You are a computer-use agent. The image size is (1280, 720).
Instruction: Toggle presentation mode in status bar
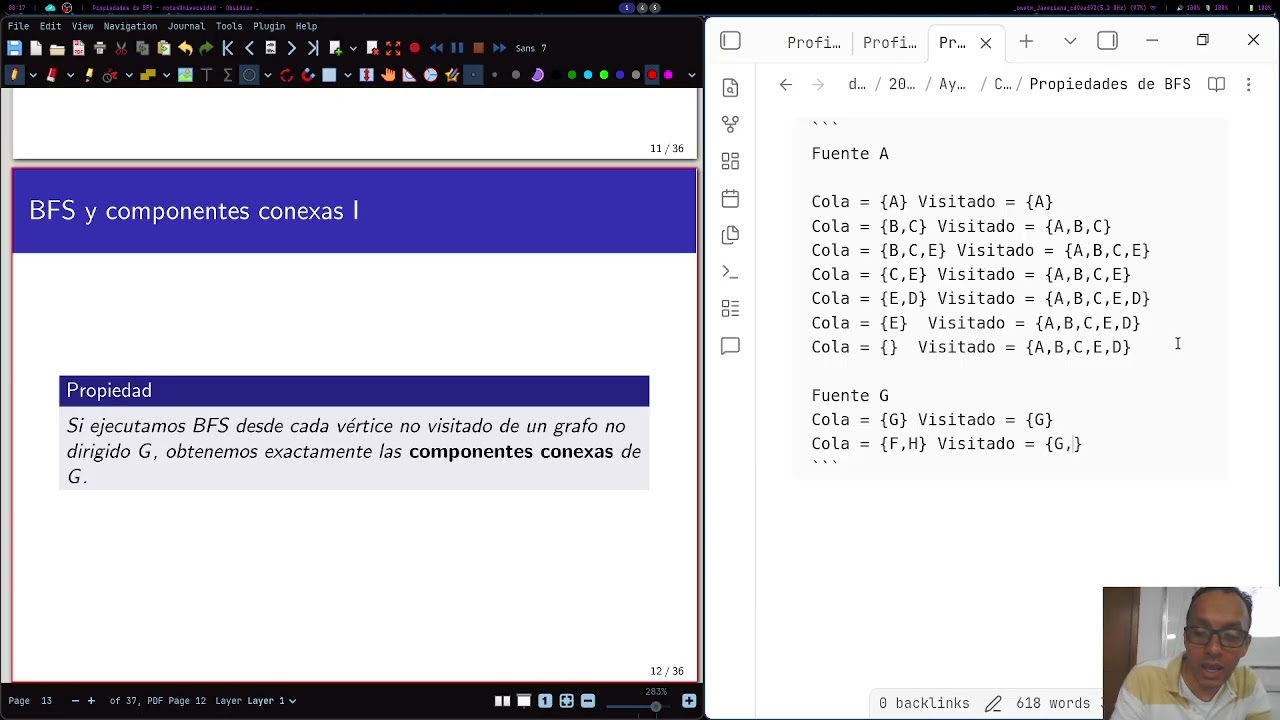tap(524, 701)
